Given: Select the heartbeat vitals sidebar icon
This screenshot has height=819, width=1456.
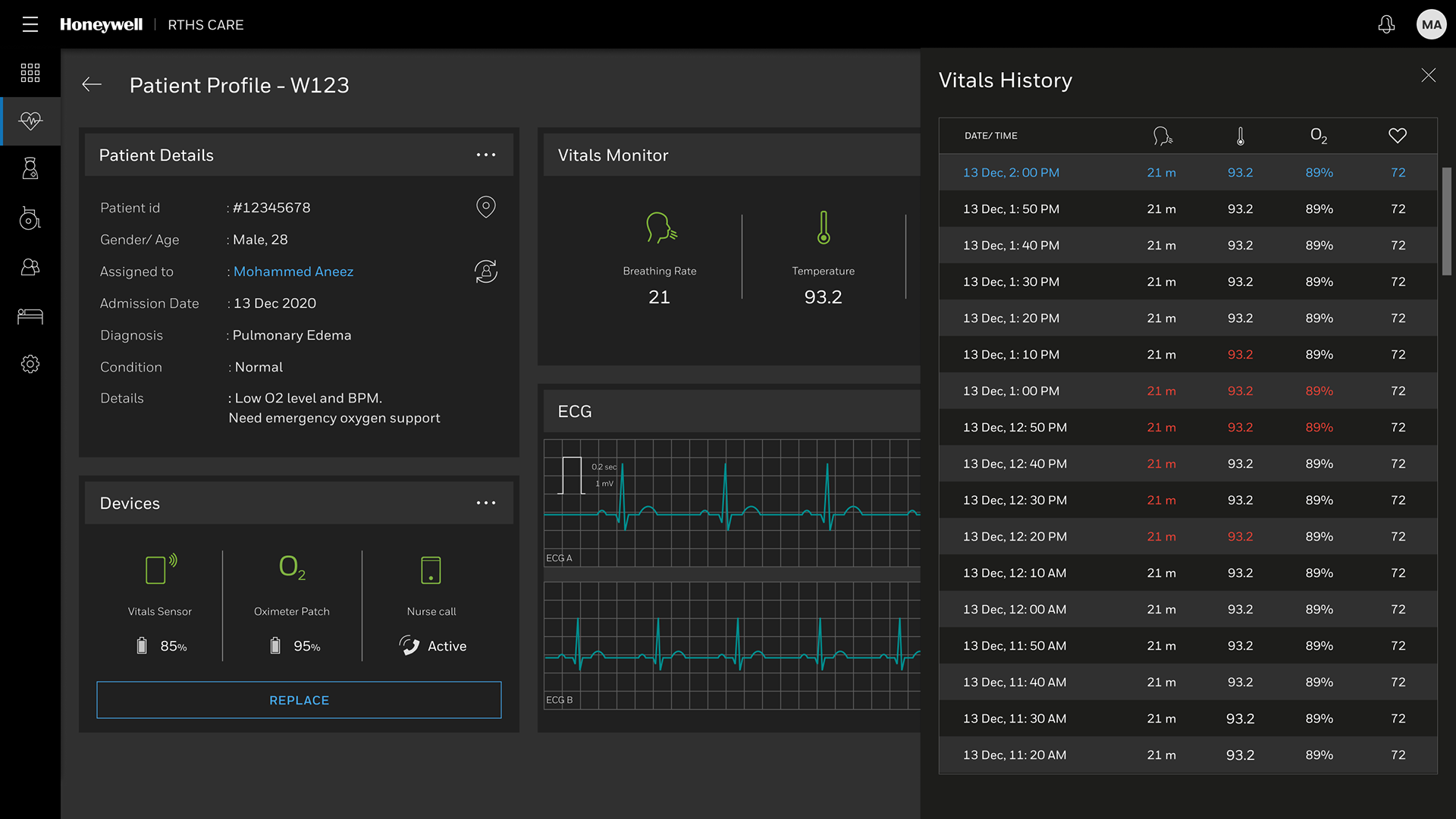Looking at the screenshot, I should 30,121.
